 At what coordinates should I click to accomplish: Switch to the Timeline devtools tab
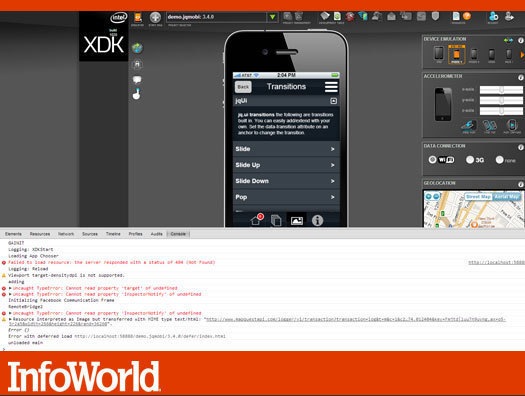click(113, 234)
